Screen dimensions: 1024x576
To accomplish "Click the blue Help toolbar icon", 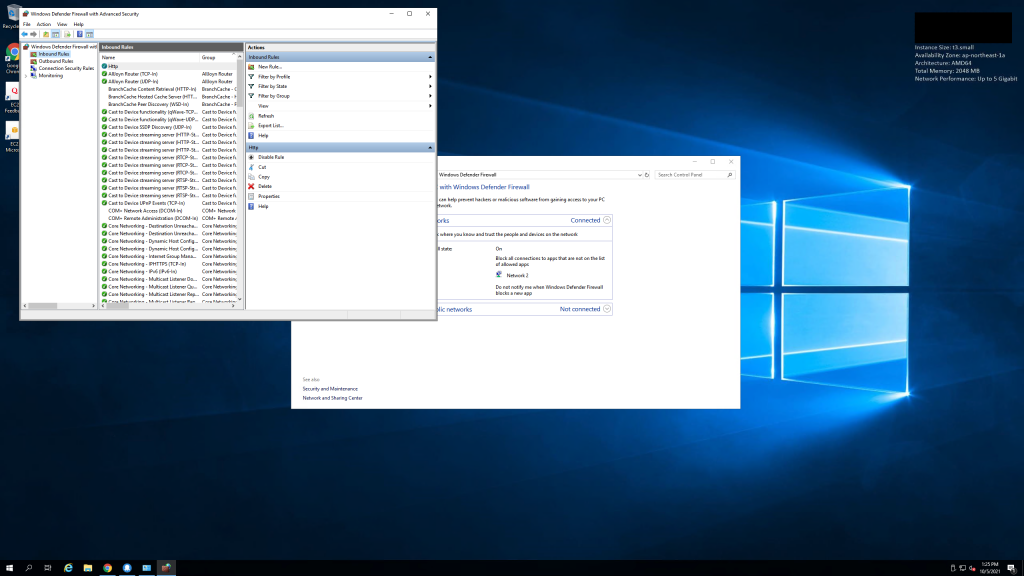I will (80, 34).
